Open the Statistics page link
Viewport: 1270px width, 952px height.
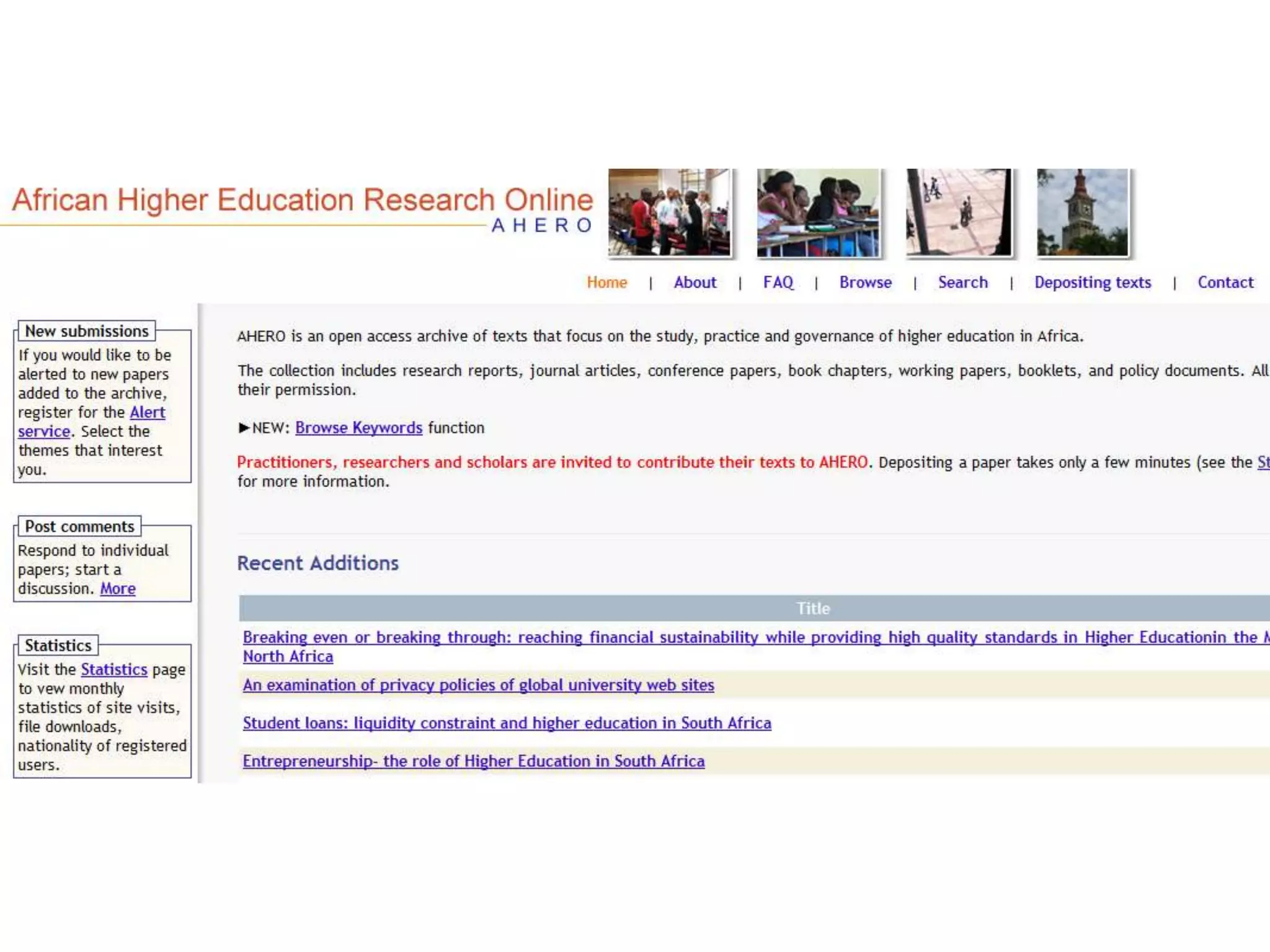point(114,669)
